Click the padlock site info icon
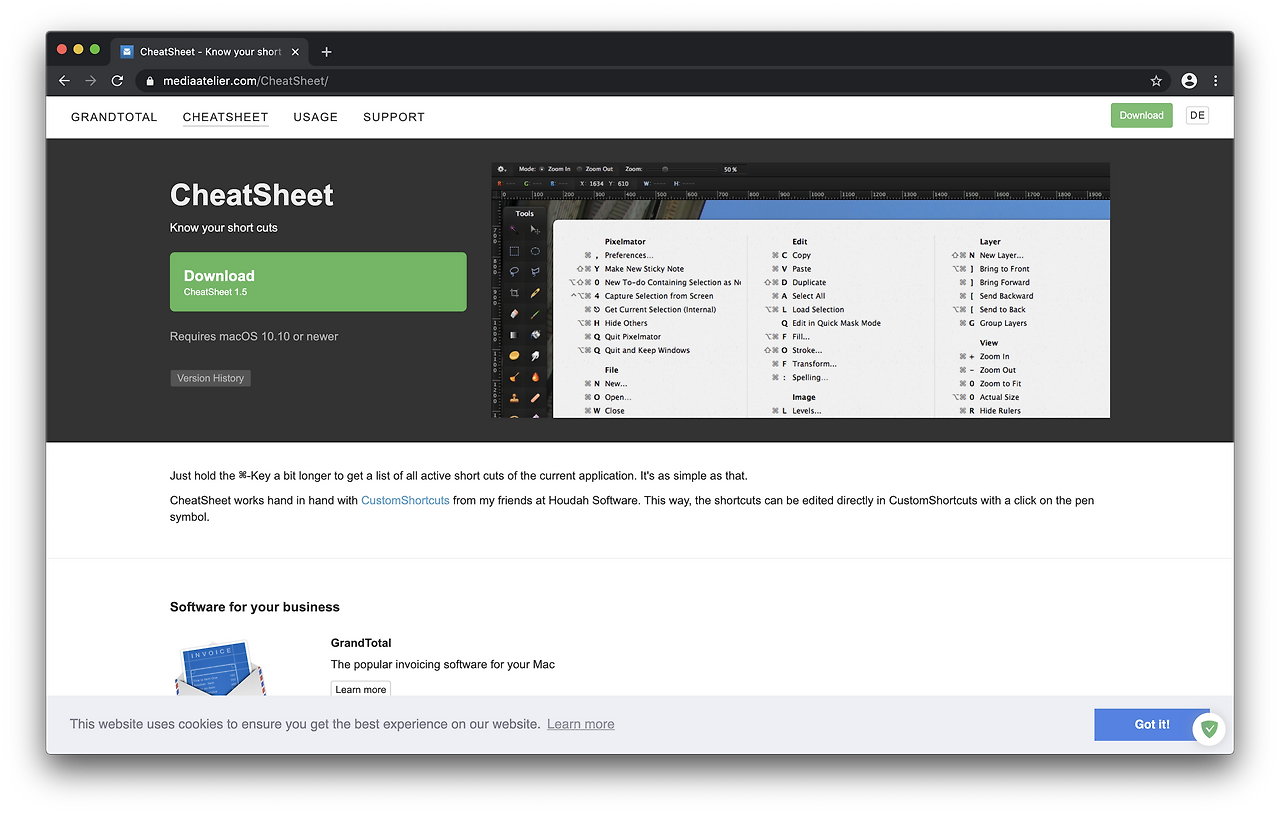This screenshot has height=815, width=1280. [x=150, y=81]
